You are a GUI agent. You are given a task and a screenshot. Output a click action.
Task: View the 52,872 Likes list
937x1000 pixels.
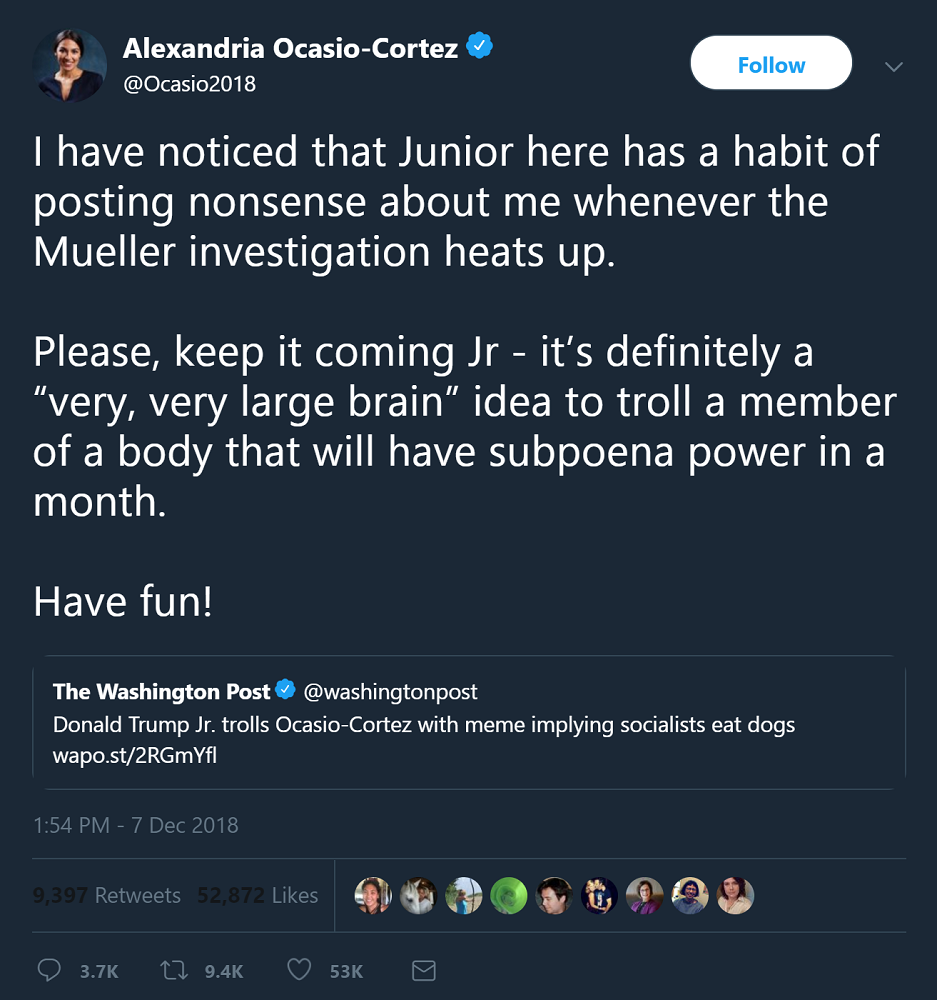pyautogui.click(x=258, y=896)
